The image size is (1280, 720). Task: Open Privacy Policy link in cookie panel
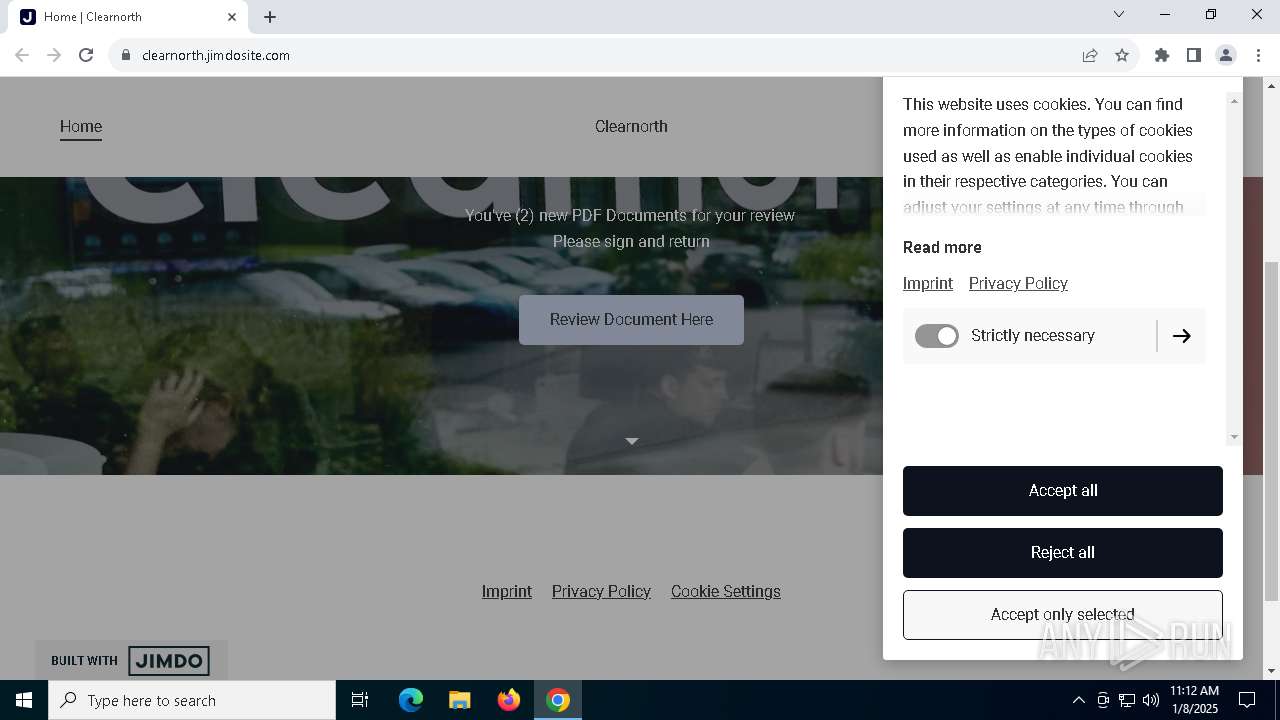coord(1018,283)
